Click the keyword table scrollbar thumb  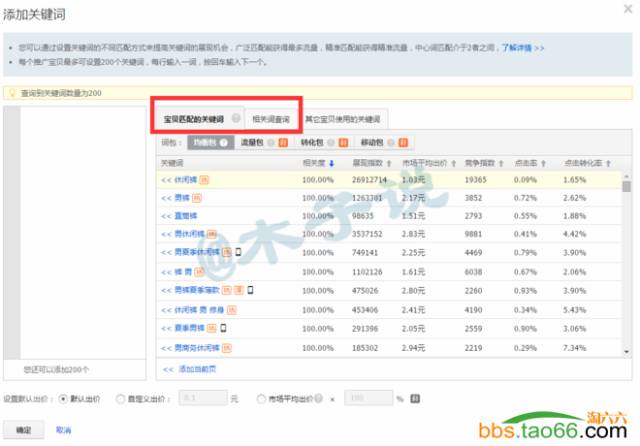[627, 186]
